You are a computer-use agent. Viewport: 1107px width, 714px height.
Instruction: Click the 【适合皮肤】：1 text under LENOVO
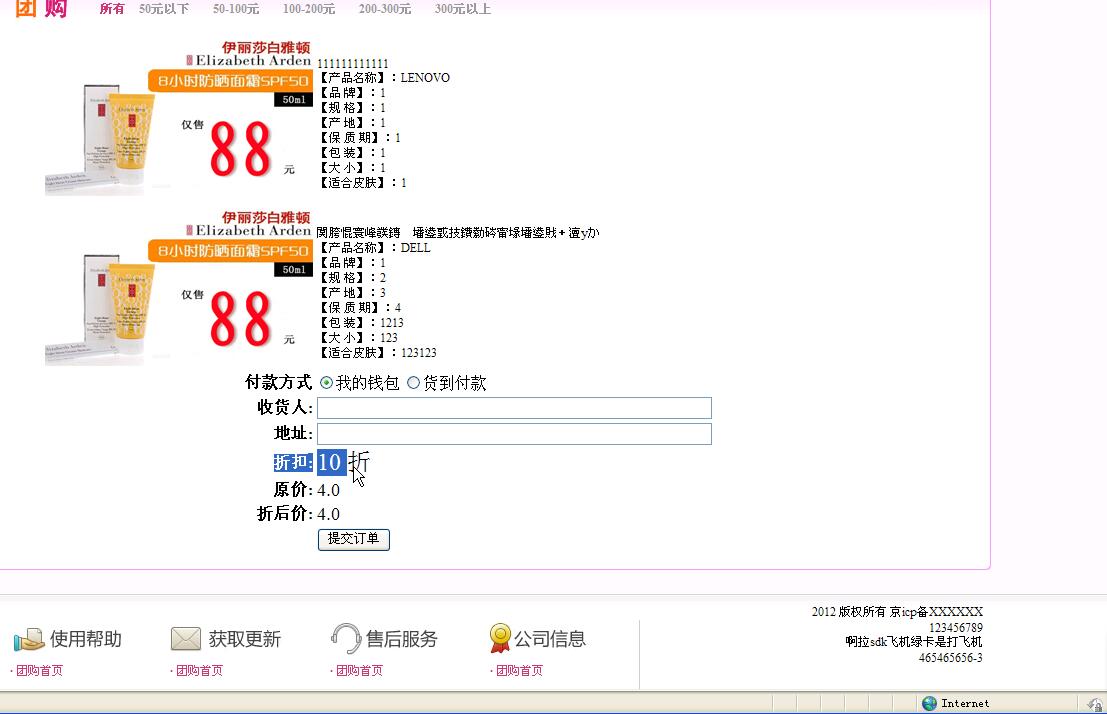point(362,183)
